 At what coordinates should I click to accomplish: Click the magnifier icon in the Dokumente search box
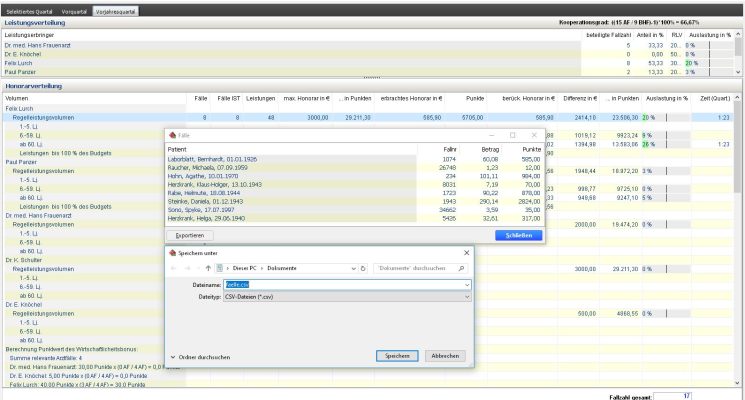pyautogui.click(x=461, y=268)
